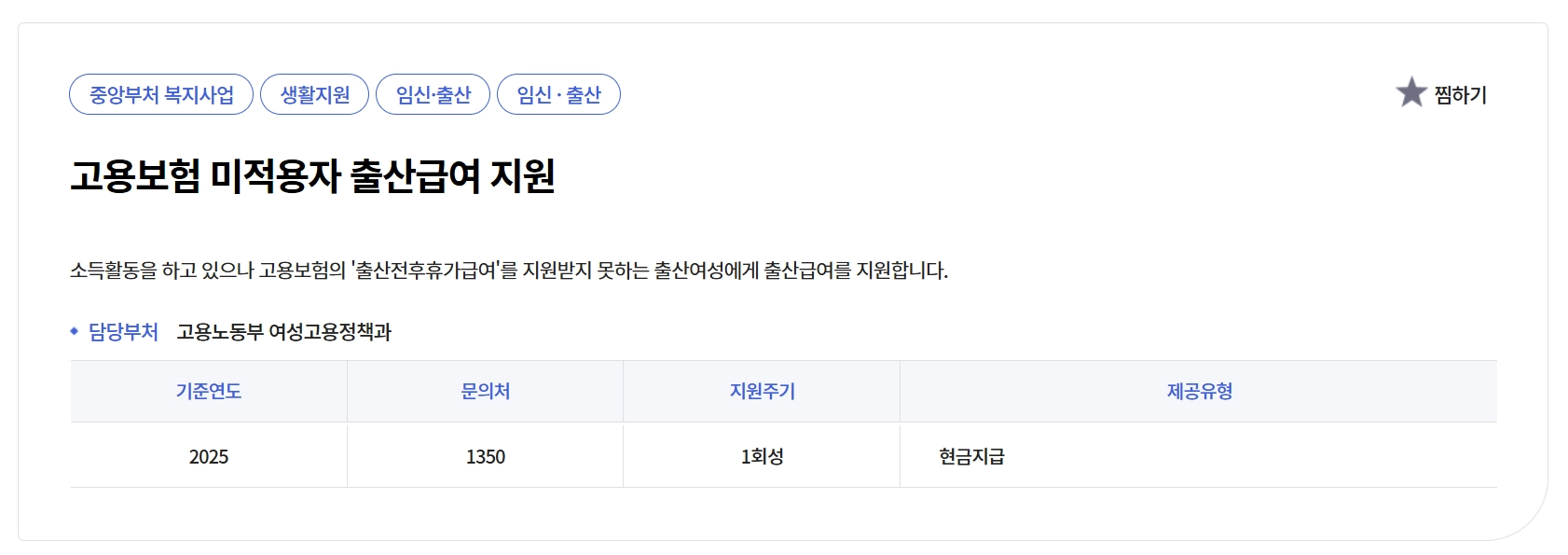Click the service description paragraph text
The height and width of the screenshot is (555, 1568).
point(509,271)
